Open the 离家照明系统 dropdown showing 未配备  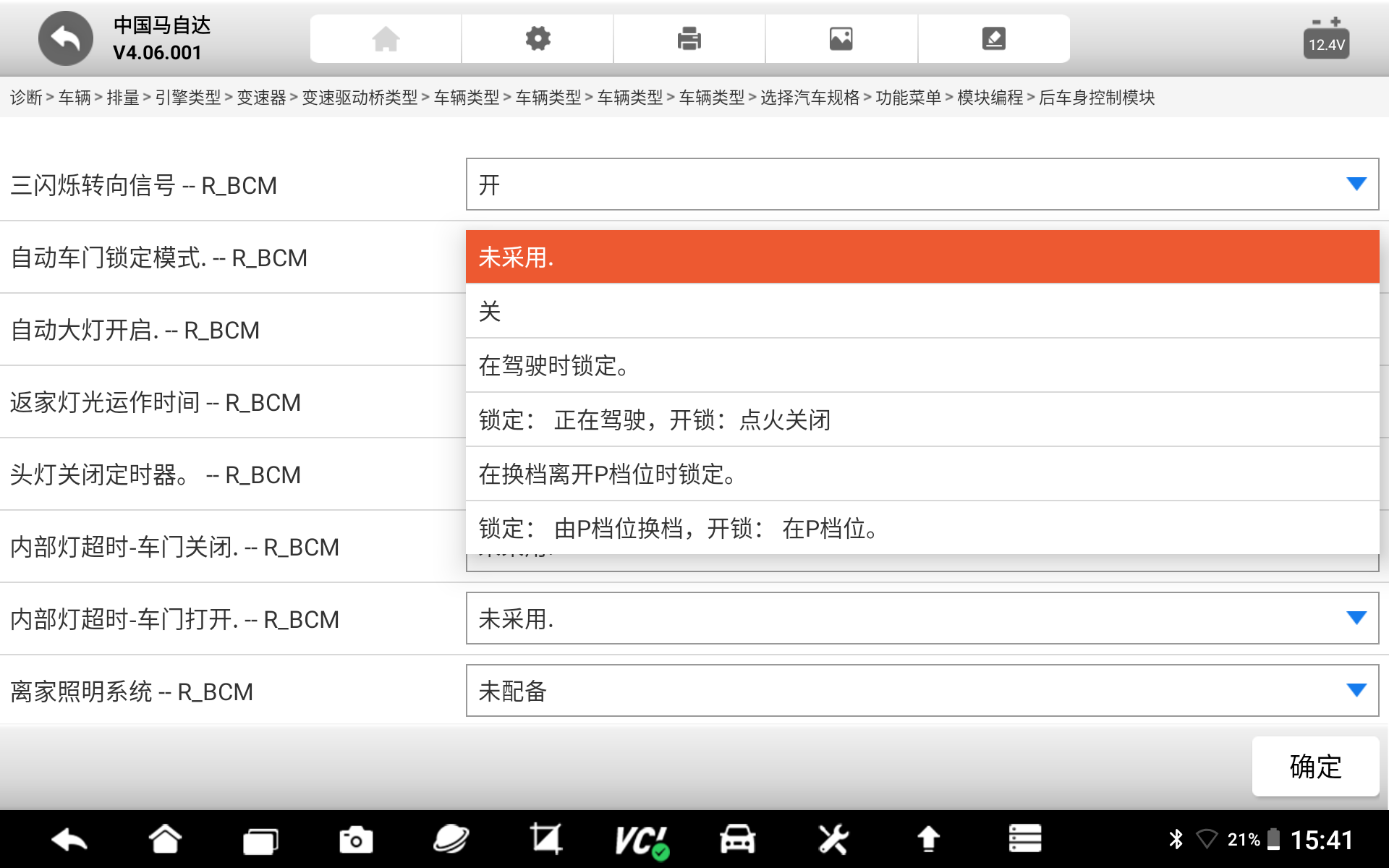point(922,692)
